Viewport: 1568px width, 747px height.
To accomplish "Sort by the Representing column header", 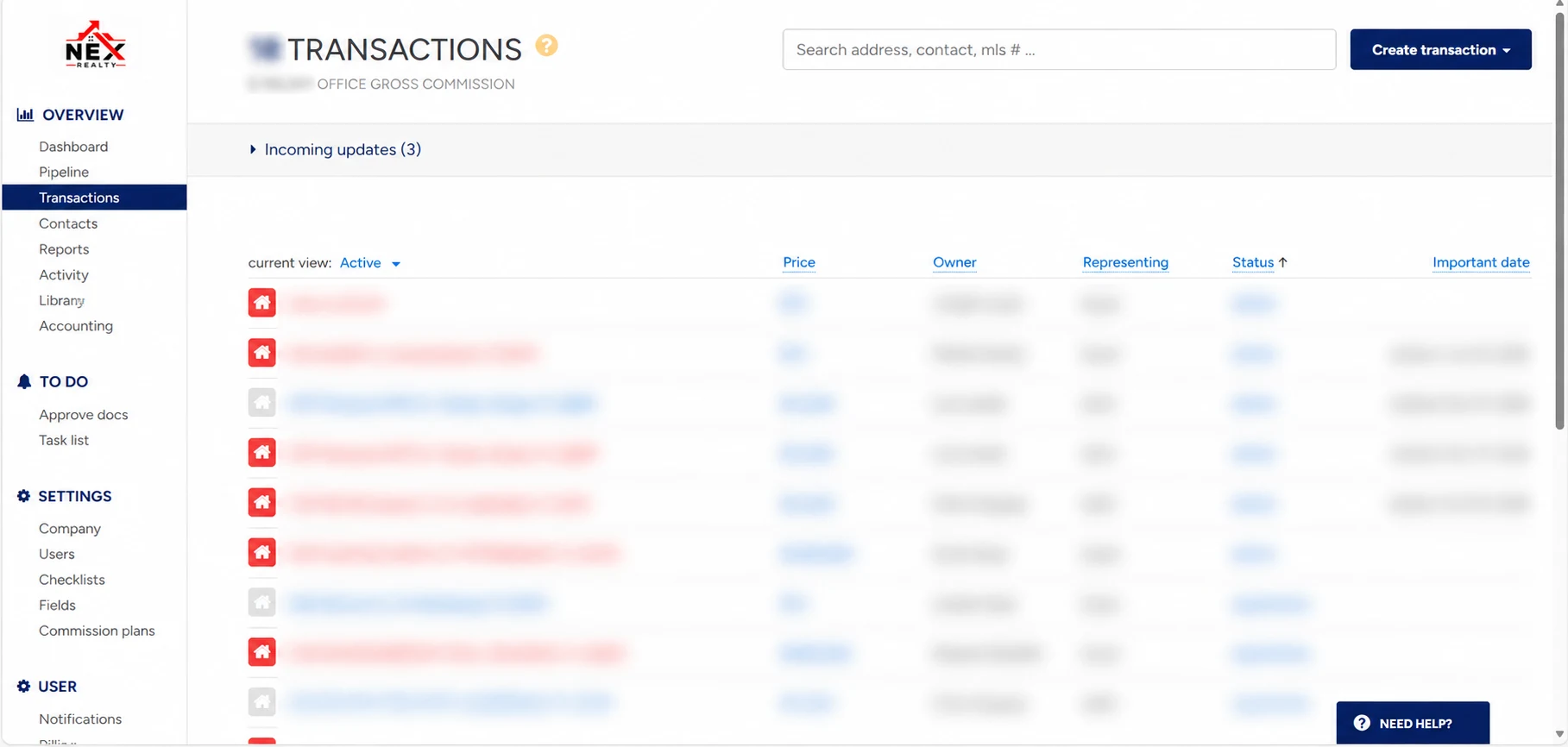I will (x=1125, y=262).
